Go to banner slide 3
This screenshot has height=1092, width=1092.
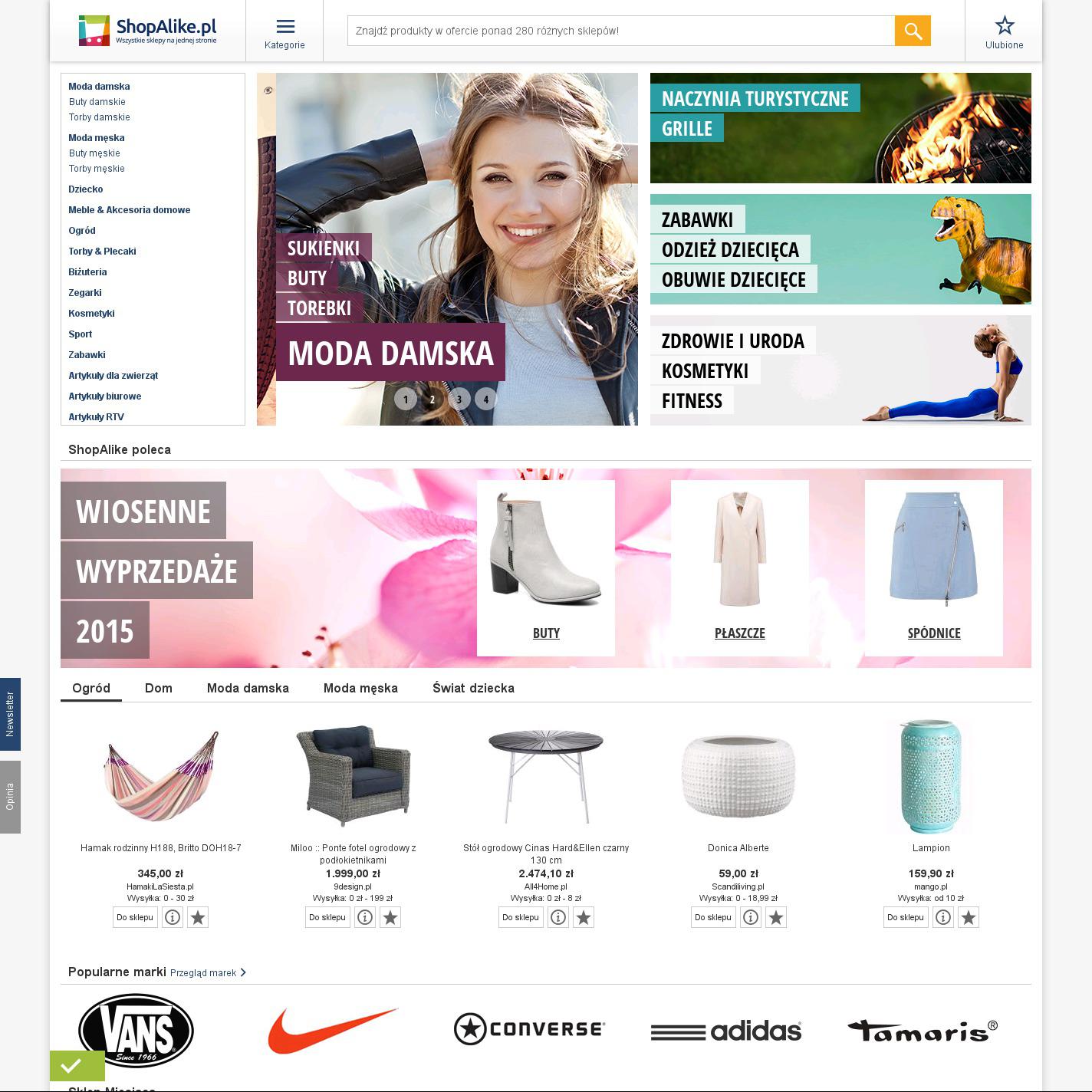click(x=459, y=399)
